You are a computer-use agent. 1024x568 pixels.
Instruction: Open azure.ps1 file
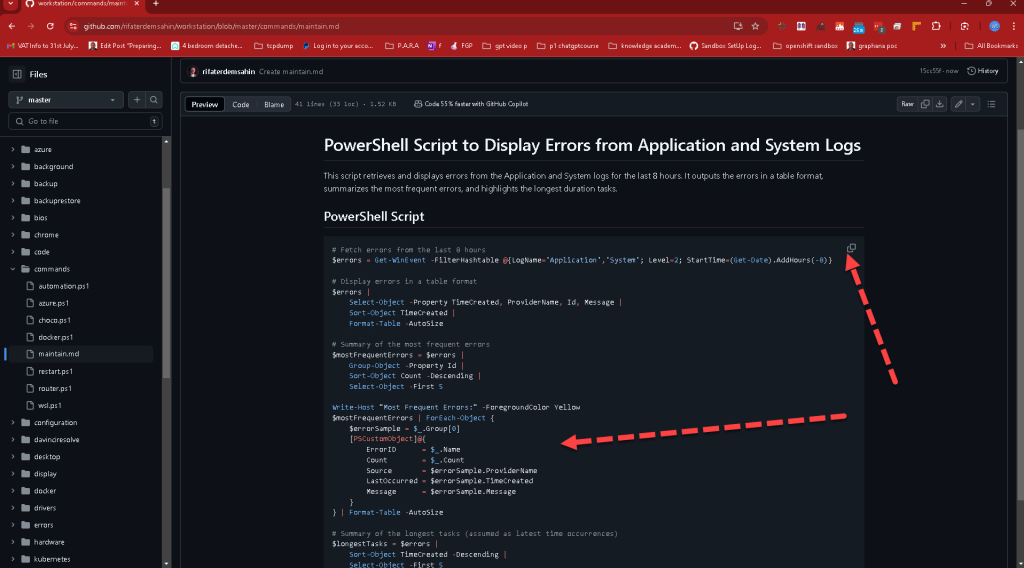(54, 303)
